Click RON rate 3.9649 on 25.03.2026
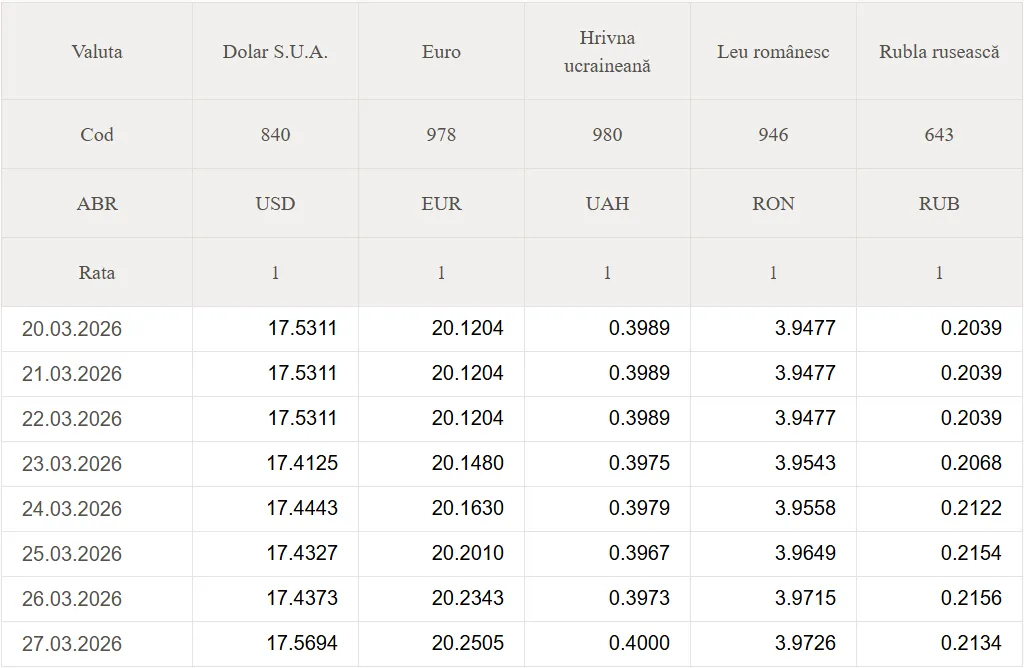 pos(805,554)
